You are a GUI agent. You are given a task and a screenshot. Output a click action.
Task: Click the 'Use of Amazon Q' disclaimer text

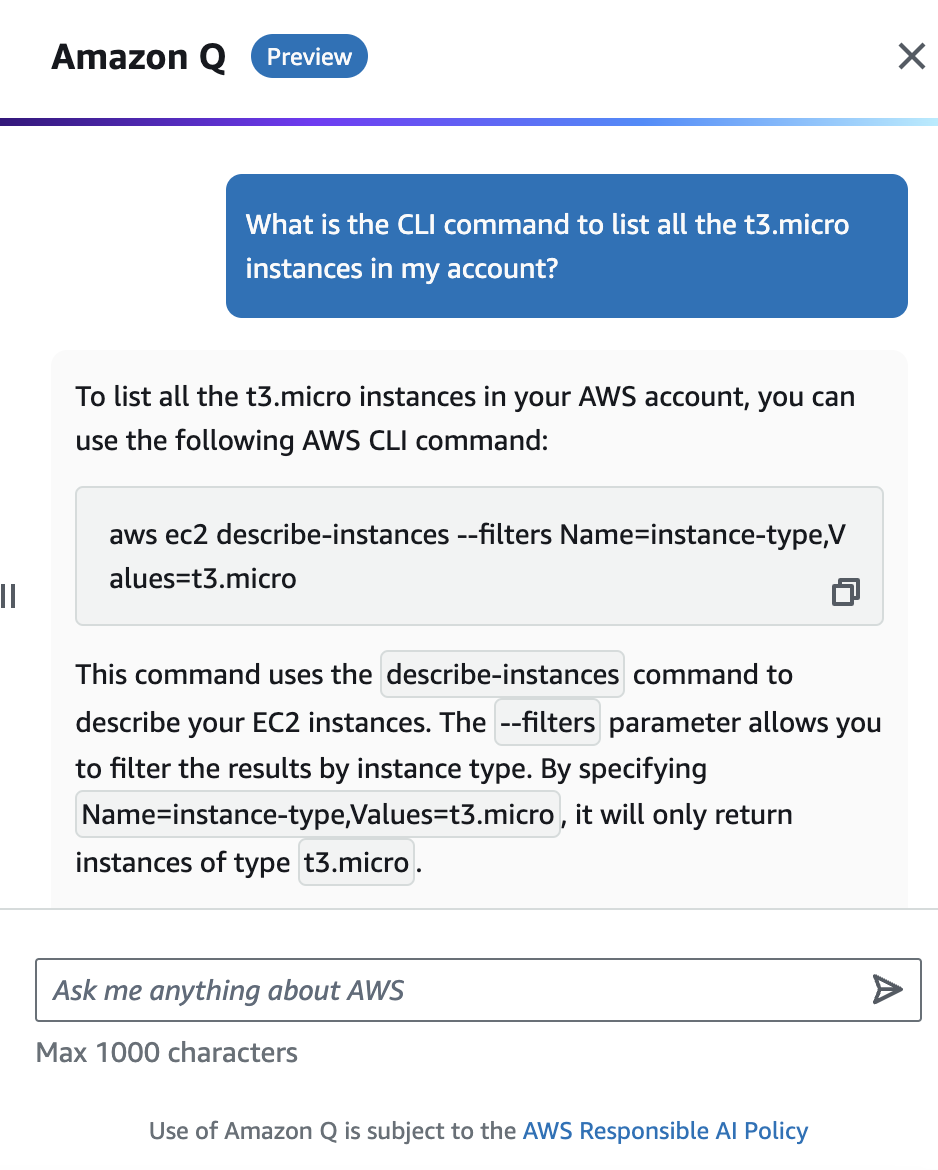coord(334,1131)
